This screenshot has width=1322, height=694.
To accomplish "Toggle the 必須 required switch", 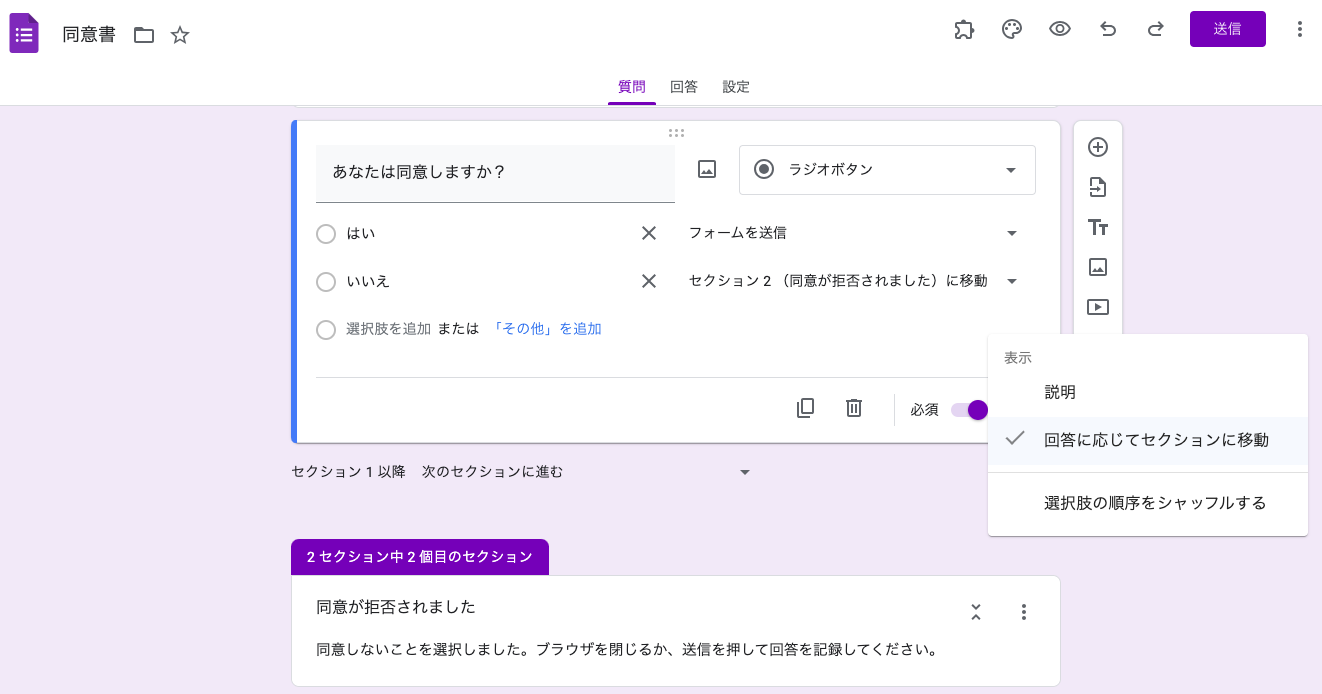I will pyautogui.click(x=969, y=410).
